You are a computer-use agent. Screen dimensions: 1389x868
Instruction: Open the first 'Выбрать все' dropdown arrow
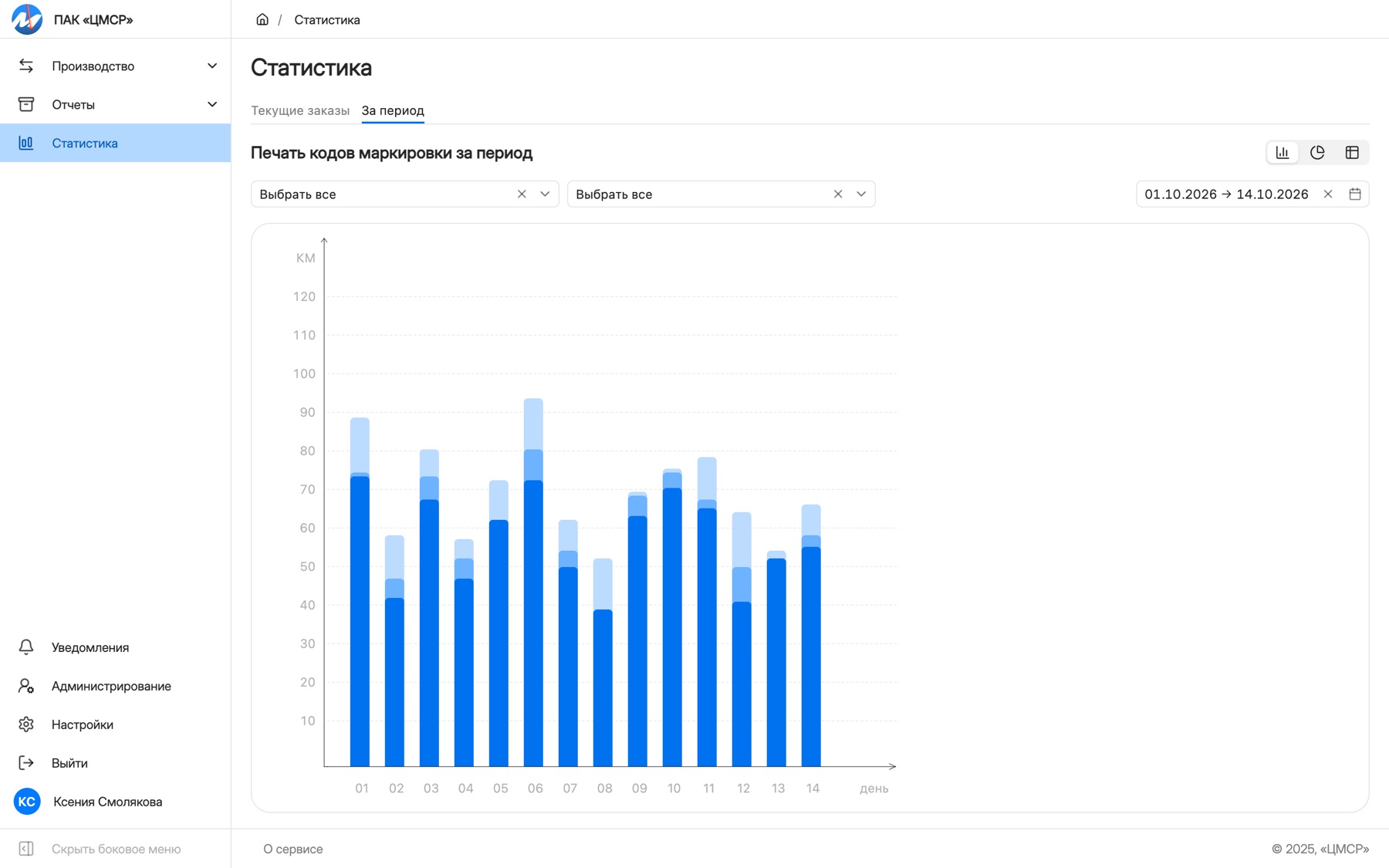tap(545, 194)
